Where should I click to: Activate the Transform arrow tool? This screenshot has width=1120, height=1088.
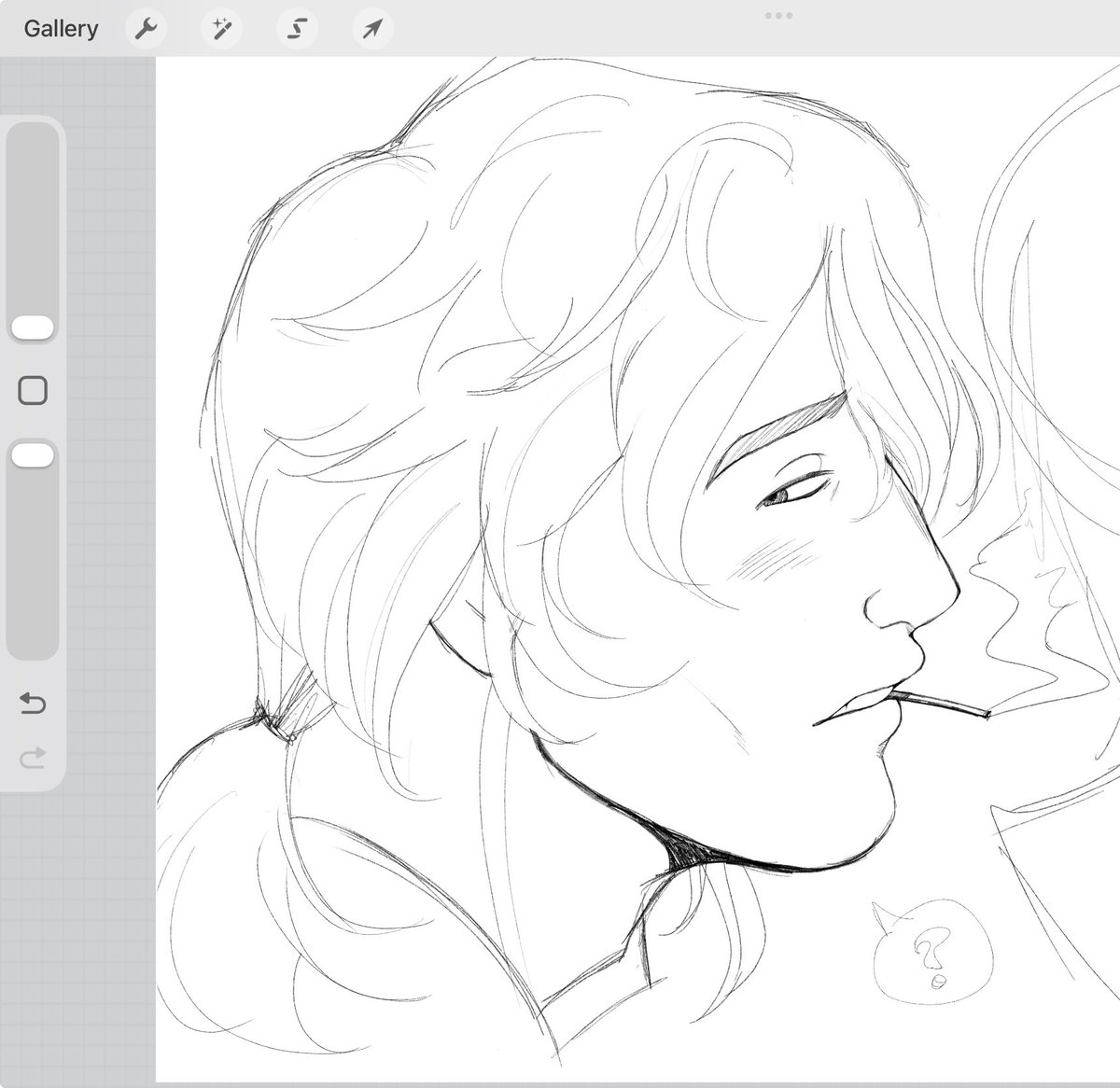(x=371, y=28)
